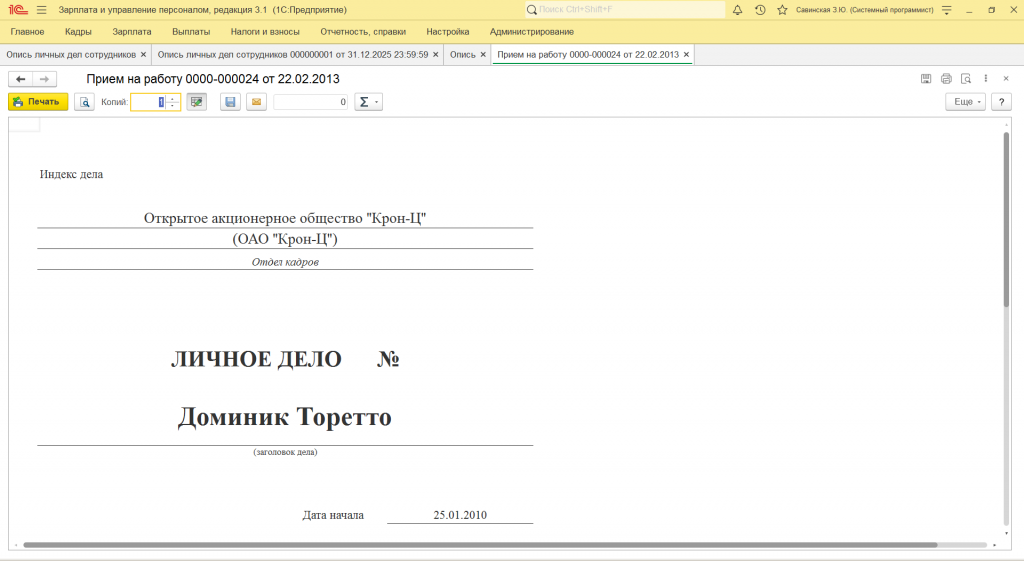Close the 000000001 от 31.12.2025 tab
The width and height of the screenshot is (1024, 561).
[436, 55]
